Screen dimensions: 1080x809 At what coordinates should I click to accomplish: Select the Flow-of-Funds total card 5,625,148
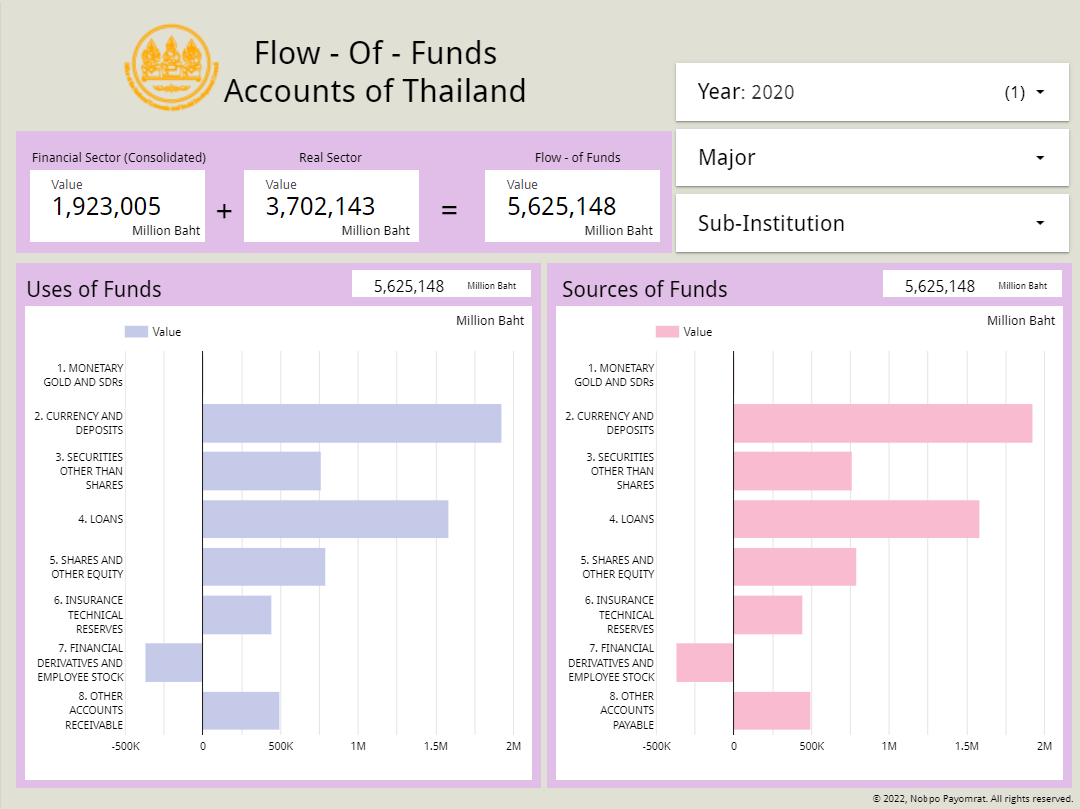pos(572,205)
